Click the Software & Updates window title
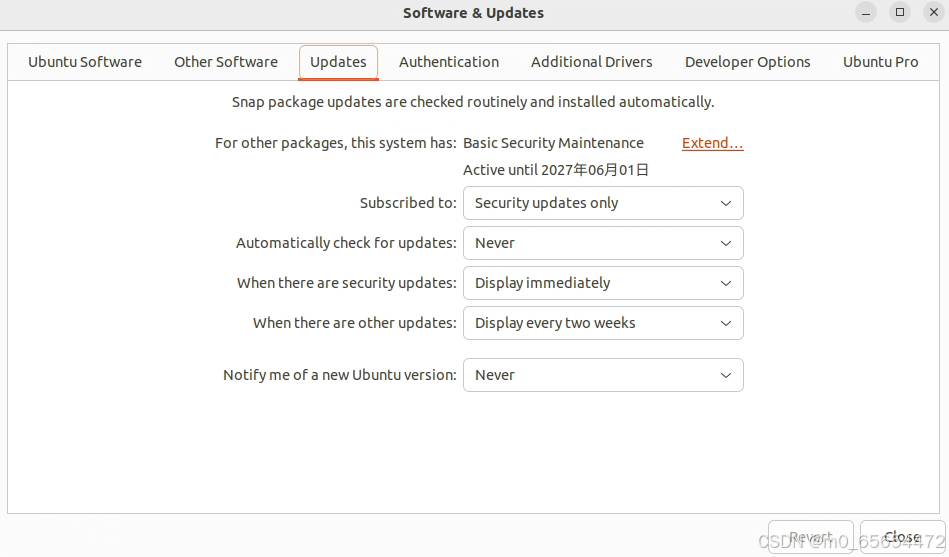Viewport: 949px width, 557px height. [x=473, y=13]
